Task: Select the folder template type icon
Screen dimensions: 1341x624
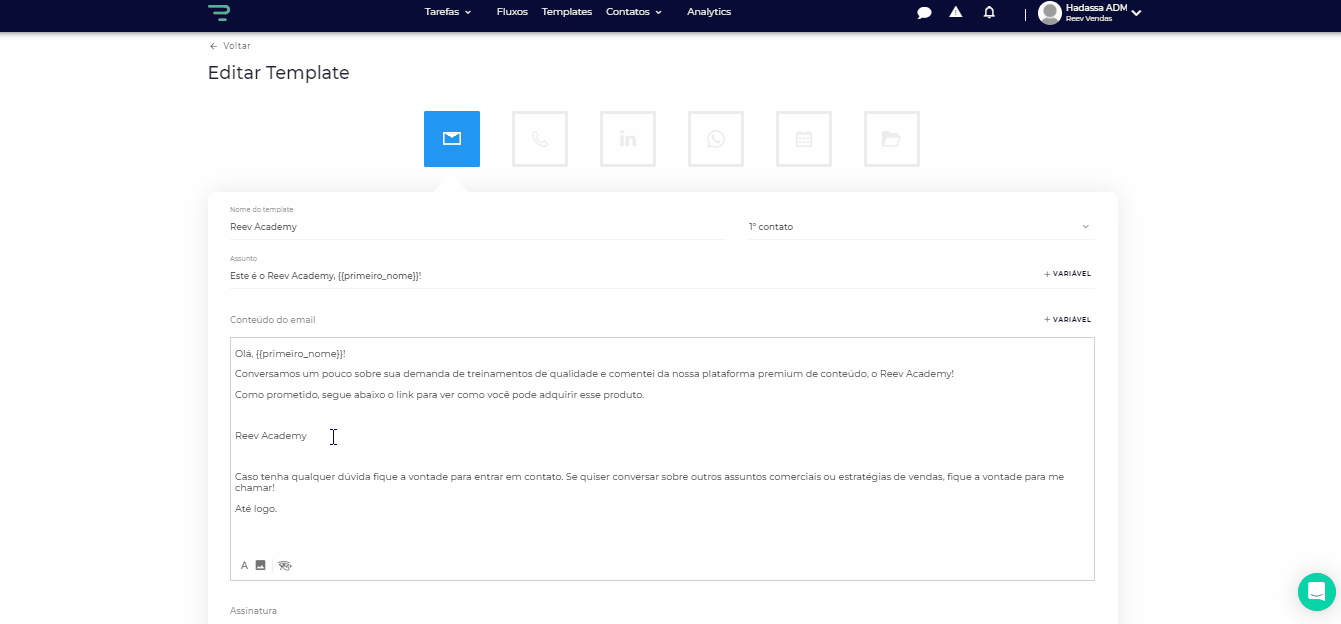Action: click(892, 139)
